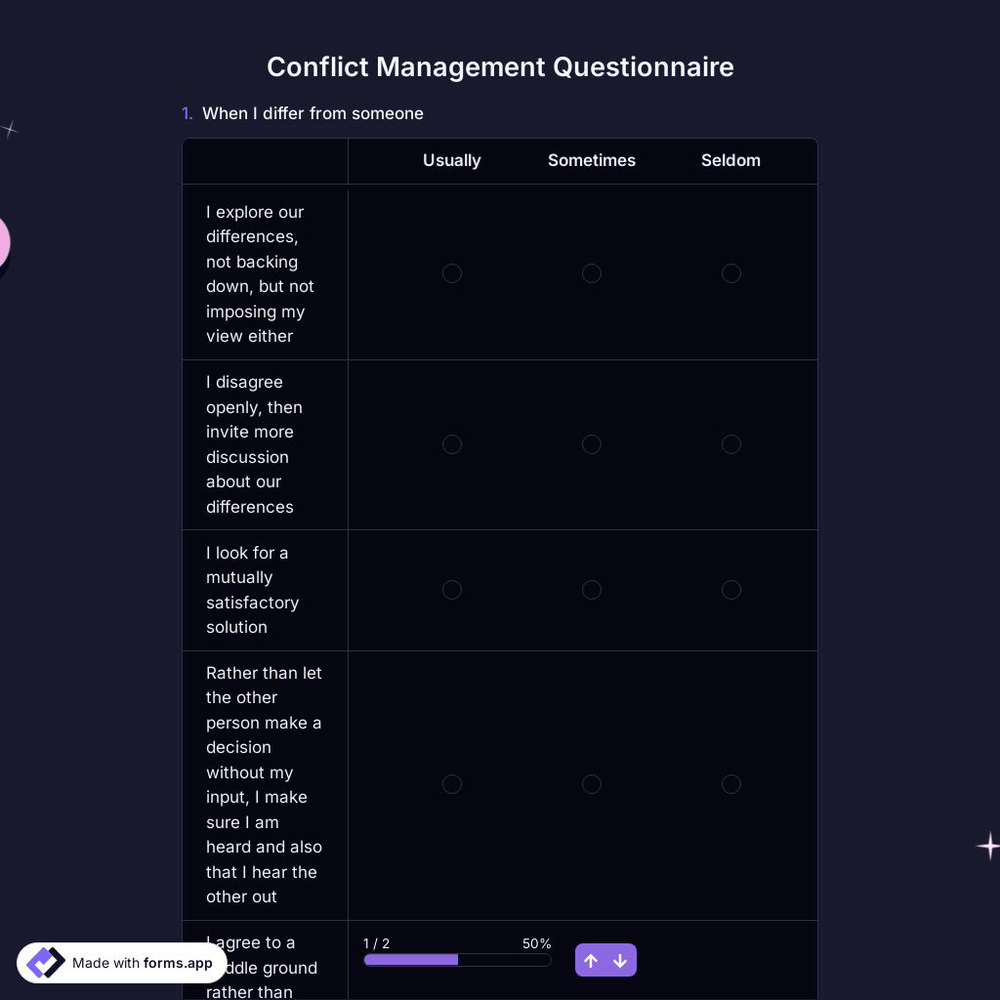Select Seldom for 'Rather than let the other person' row
1000x1000 pixels.
coord(731,784)
